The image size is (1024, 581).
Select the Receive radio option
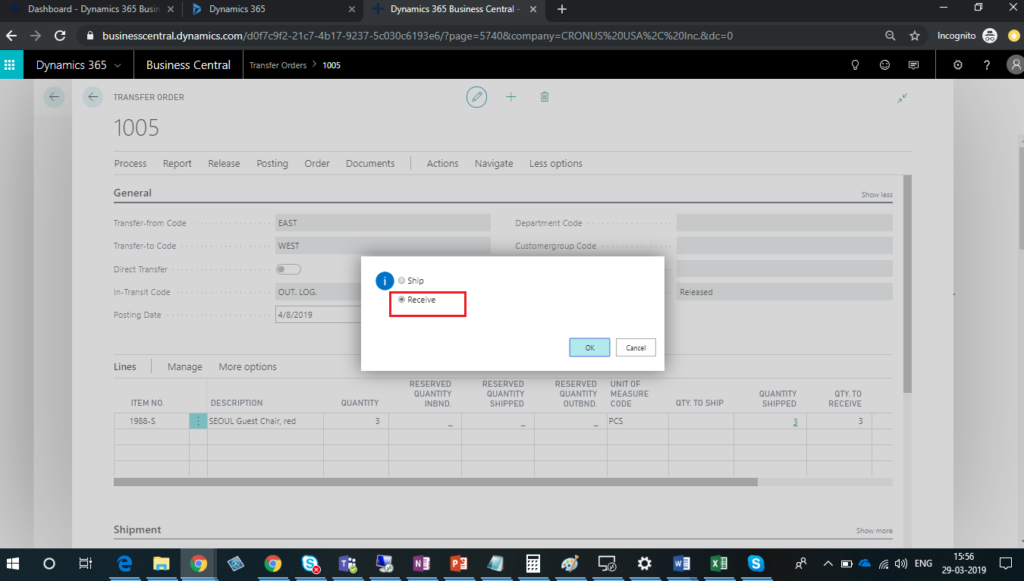pyautogui.click(x=402, y=300)
